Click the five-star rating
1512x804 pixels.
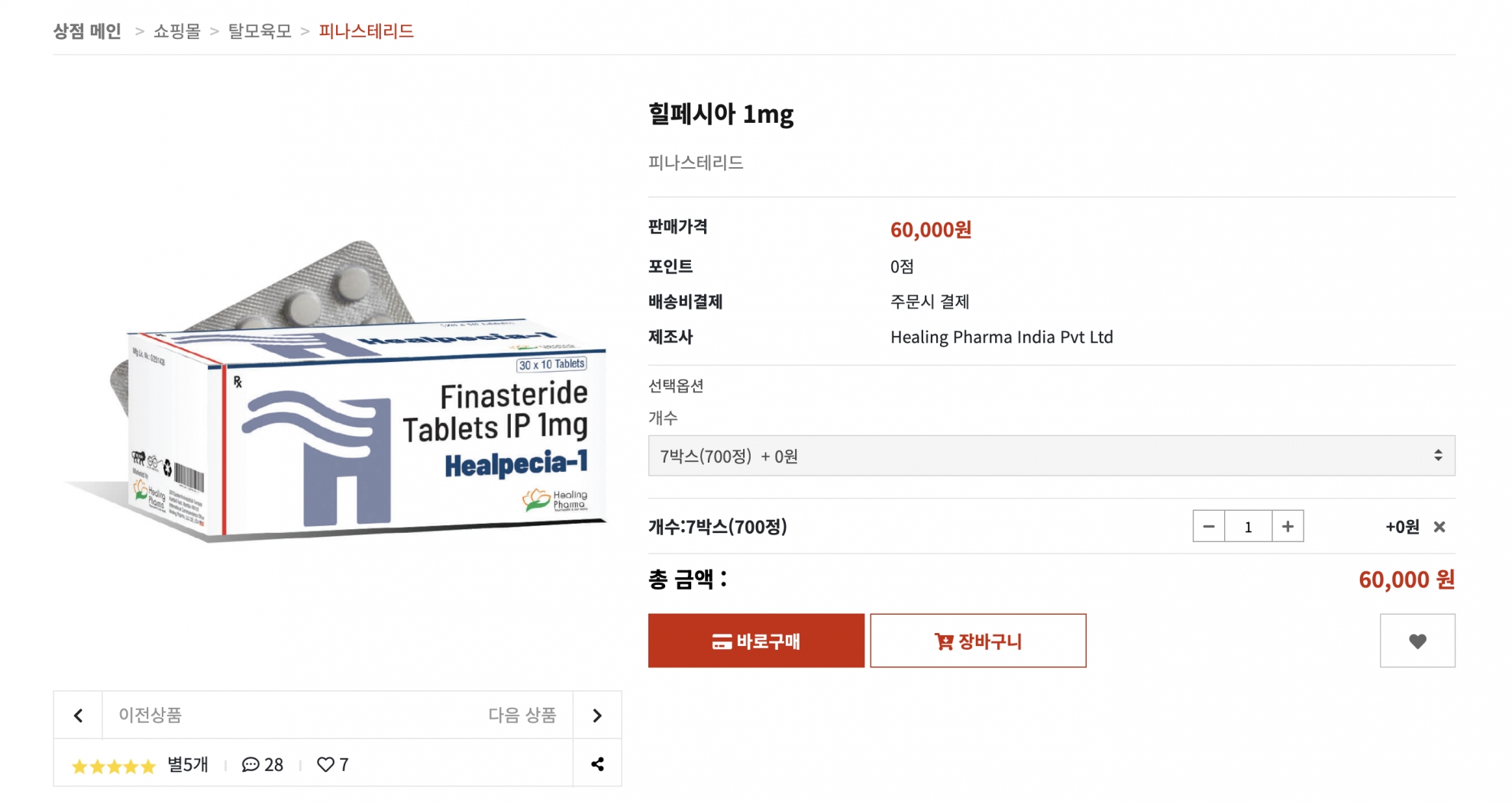point(113,766)
